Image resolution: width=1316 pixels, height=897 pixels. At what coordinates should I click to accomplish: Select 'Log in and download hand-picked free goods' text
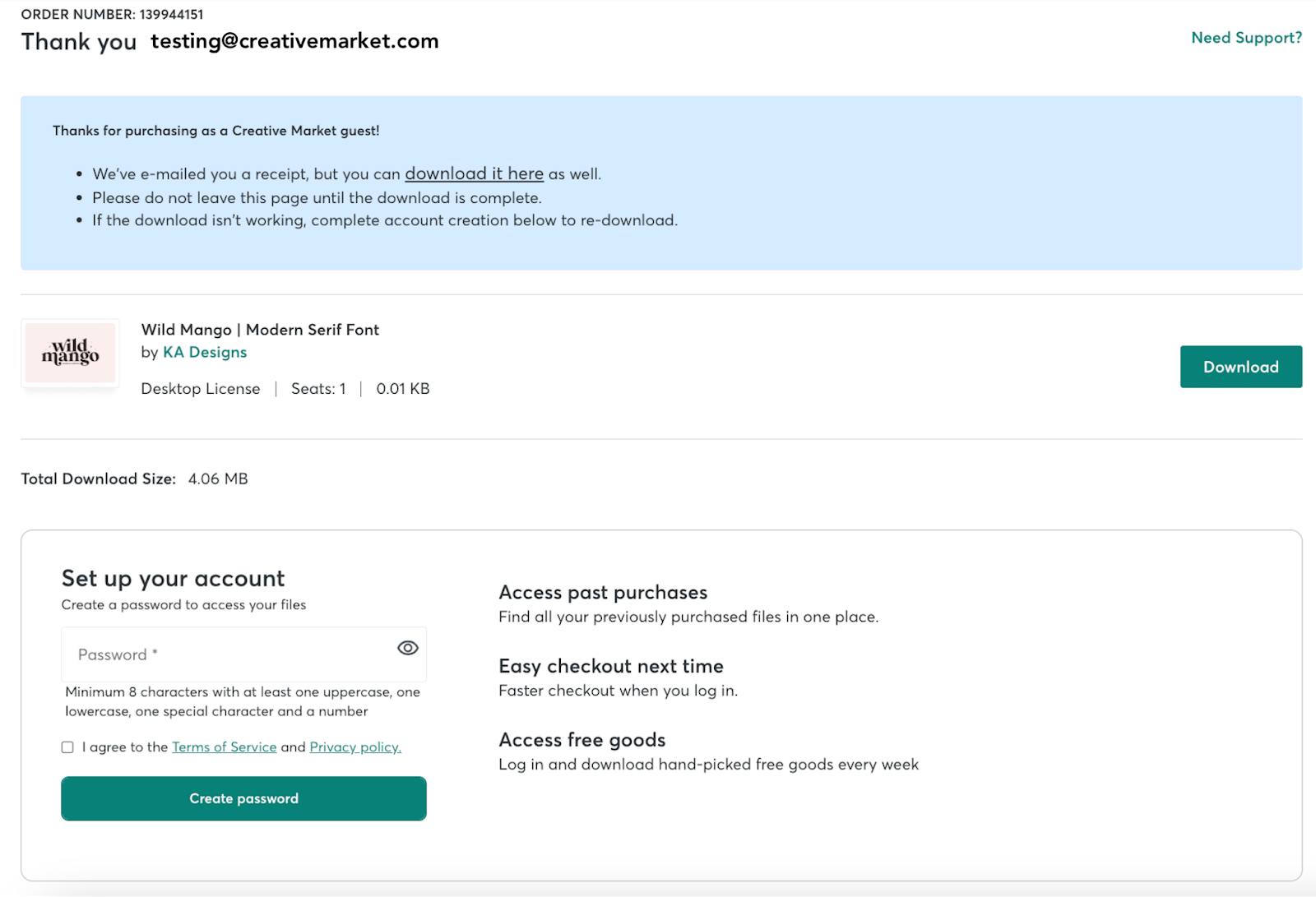pos(708,765)
